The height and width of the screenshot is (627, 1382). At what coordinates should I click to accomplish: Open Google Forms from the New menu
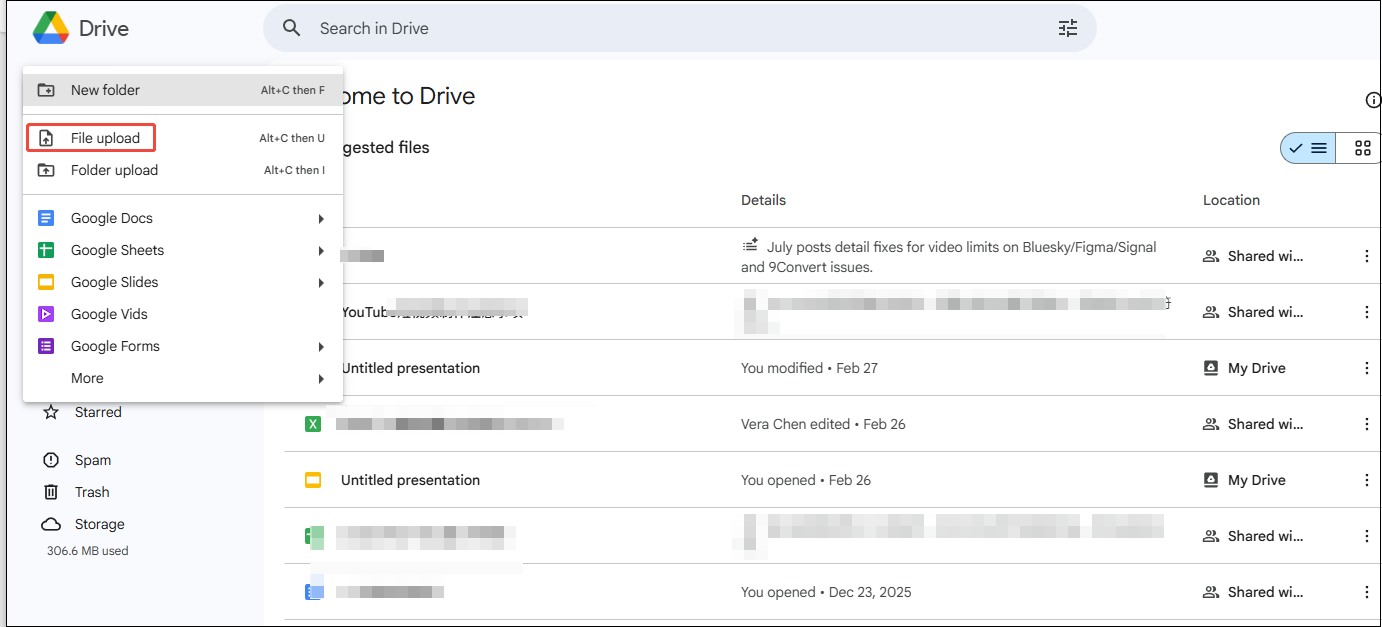[114, 346]
